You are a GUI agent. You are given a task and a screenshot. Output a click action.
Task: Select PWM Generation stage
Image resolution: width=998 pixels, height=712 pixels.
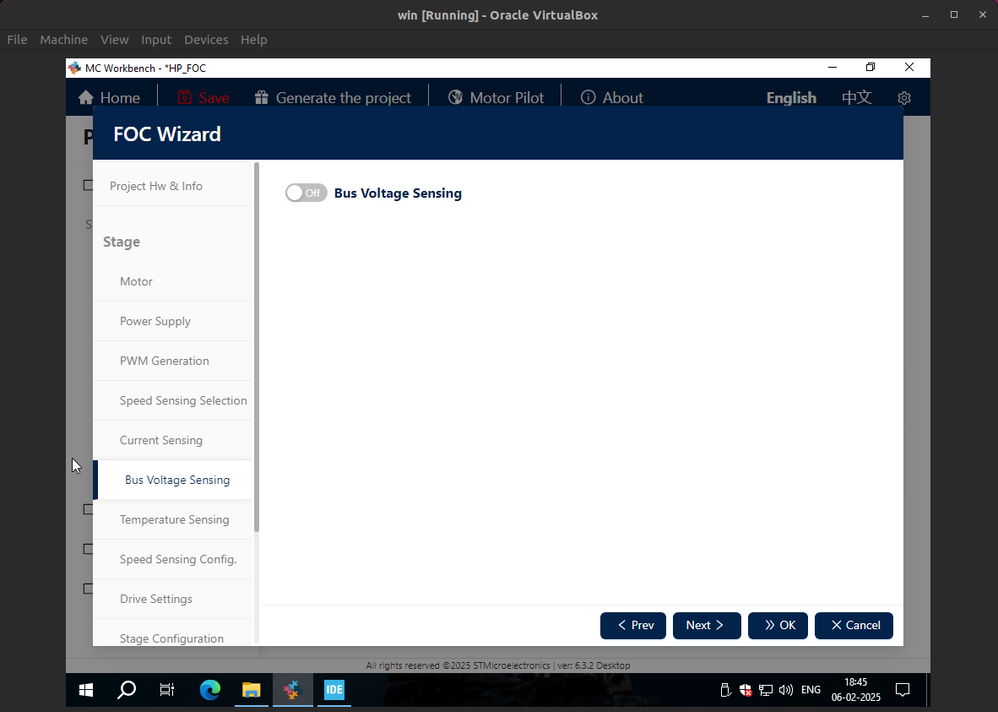(x=172, y=361)
